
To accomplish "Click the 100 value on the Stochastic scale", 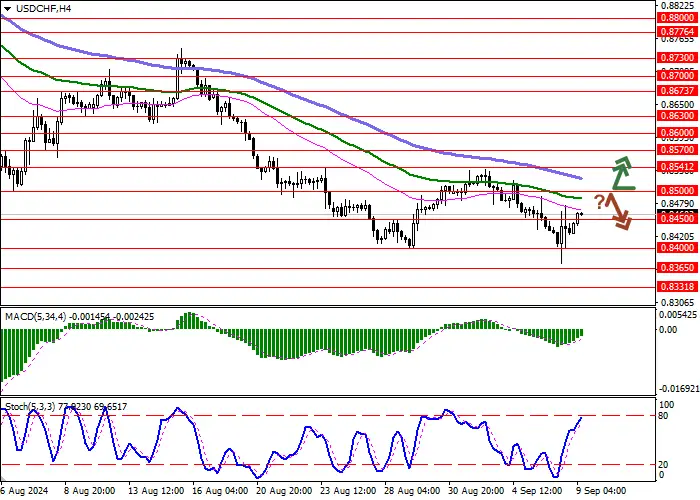I will pyautogui.click(x=667, y=405).
